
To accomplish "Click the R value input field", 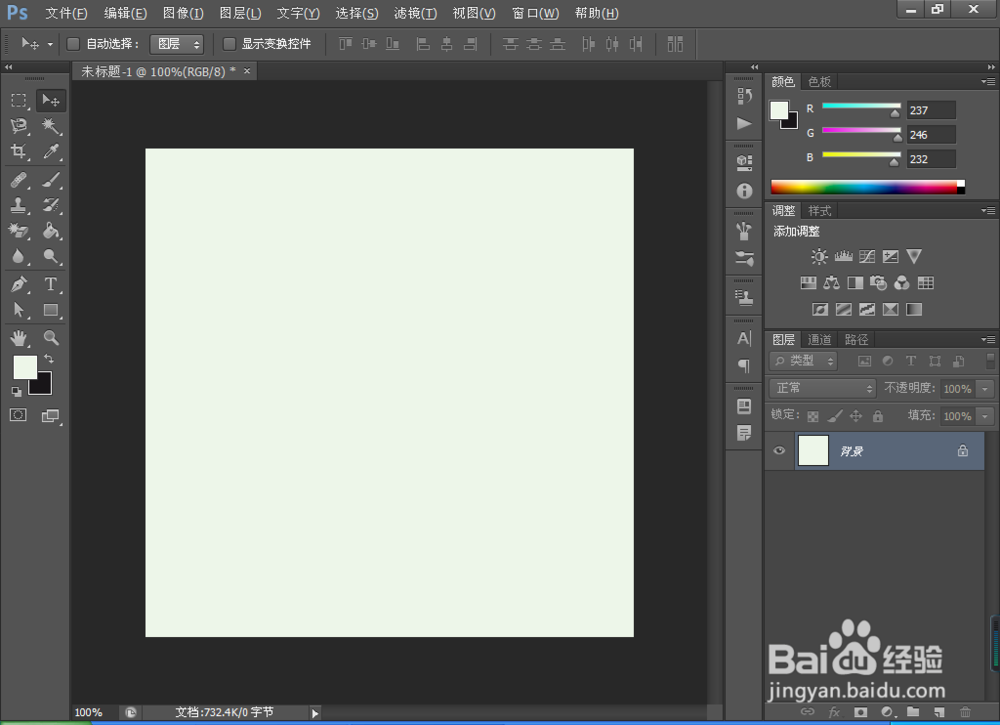I will (931, 110).
